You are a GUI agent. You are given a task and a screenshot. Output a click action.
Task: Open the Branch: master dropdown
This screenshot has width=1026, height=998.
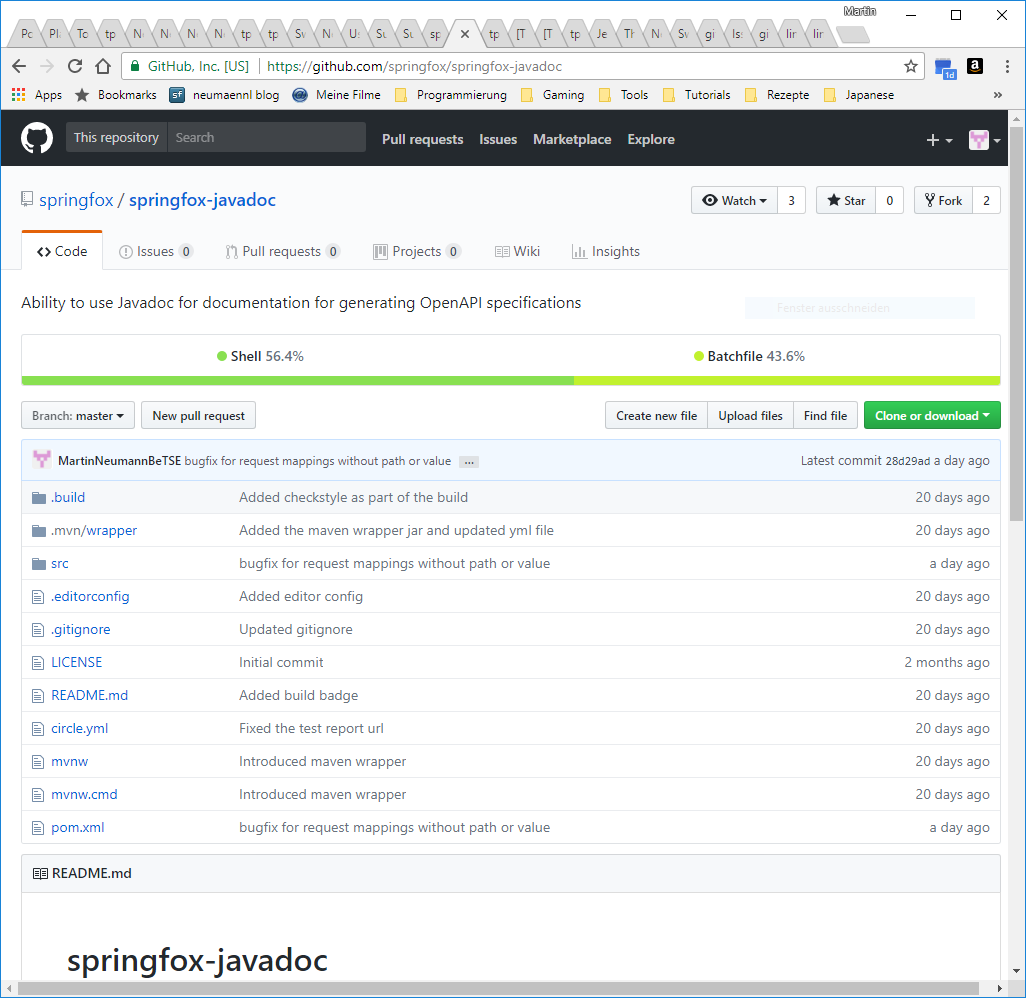point(77,415)
